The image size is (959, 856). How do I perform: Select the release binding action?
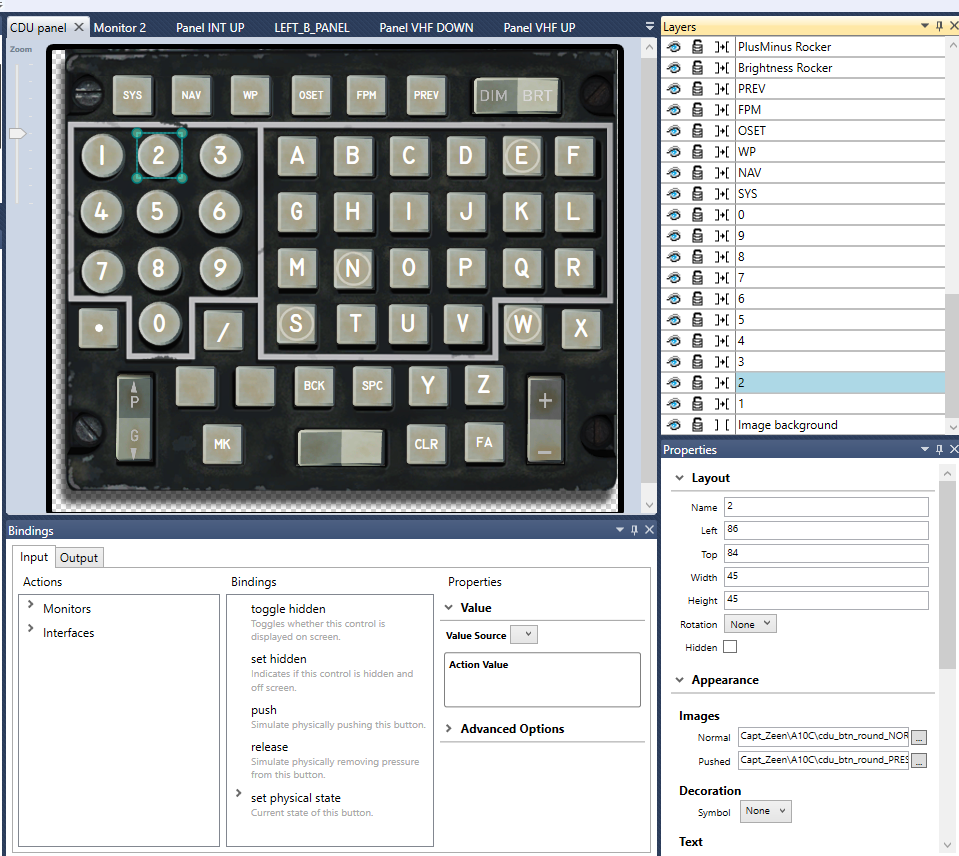[x=269, y=747]
